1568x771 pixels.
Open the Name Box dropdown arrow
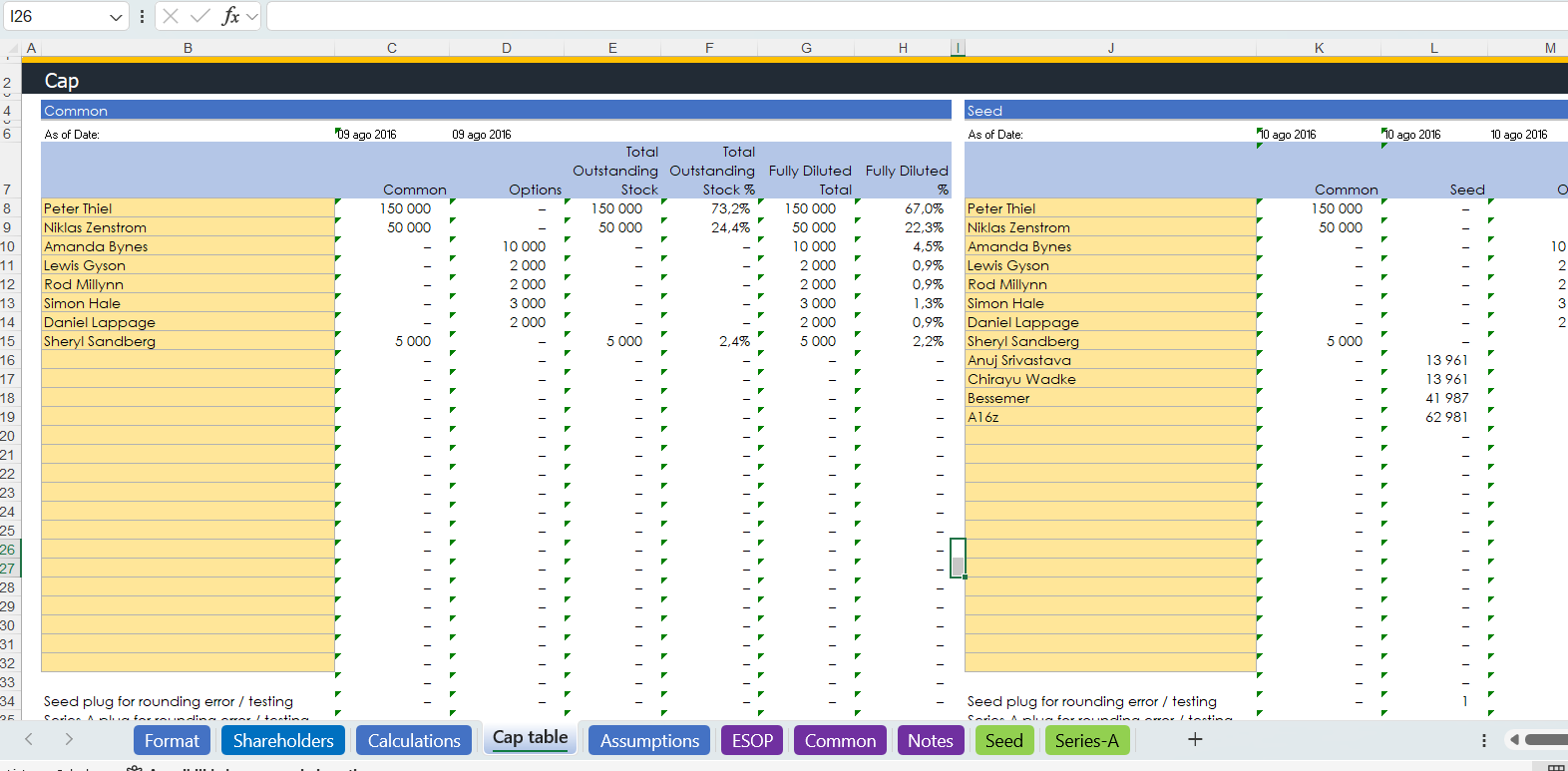pyautogui.click(x=116, y=17)
